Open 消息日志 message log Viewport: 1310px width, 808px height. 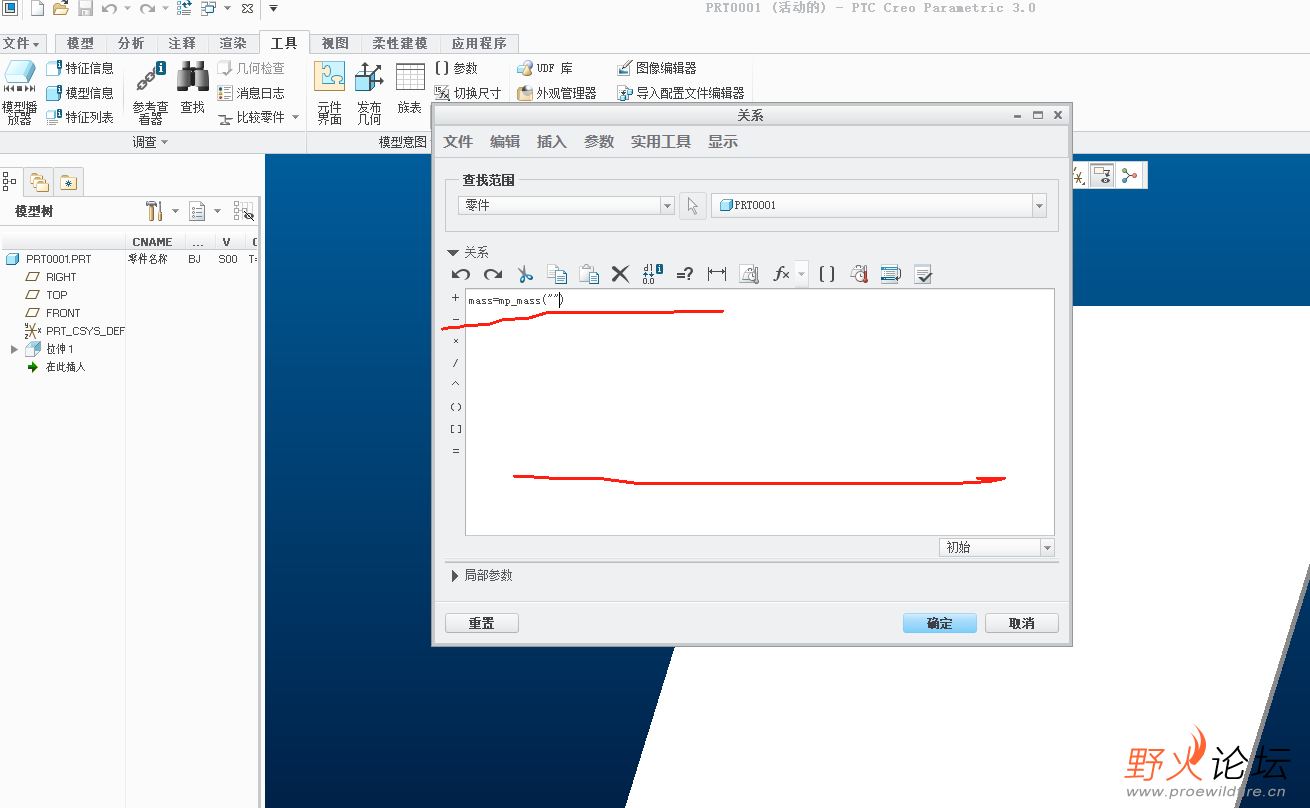[x=251, y=93]
